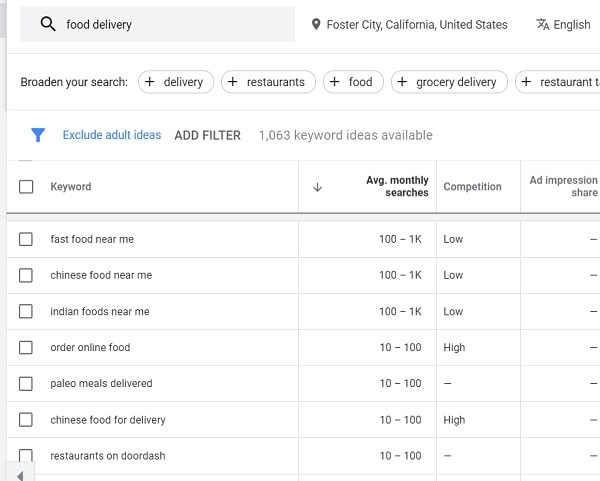Viewport: 600px width, 481px height.
Task: Check the chinese food near me row
Action: tap(26, 275)
